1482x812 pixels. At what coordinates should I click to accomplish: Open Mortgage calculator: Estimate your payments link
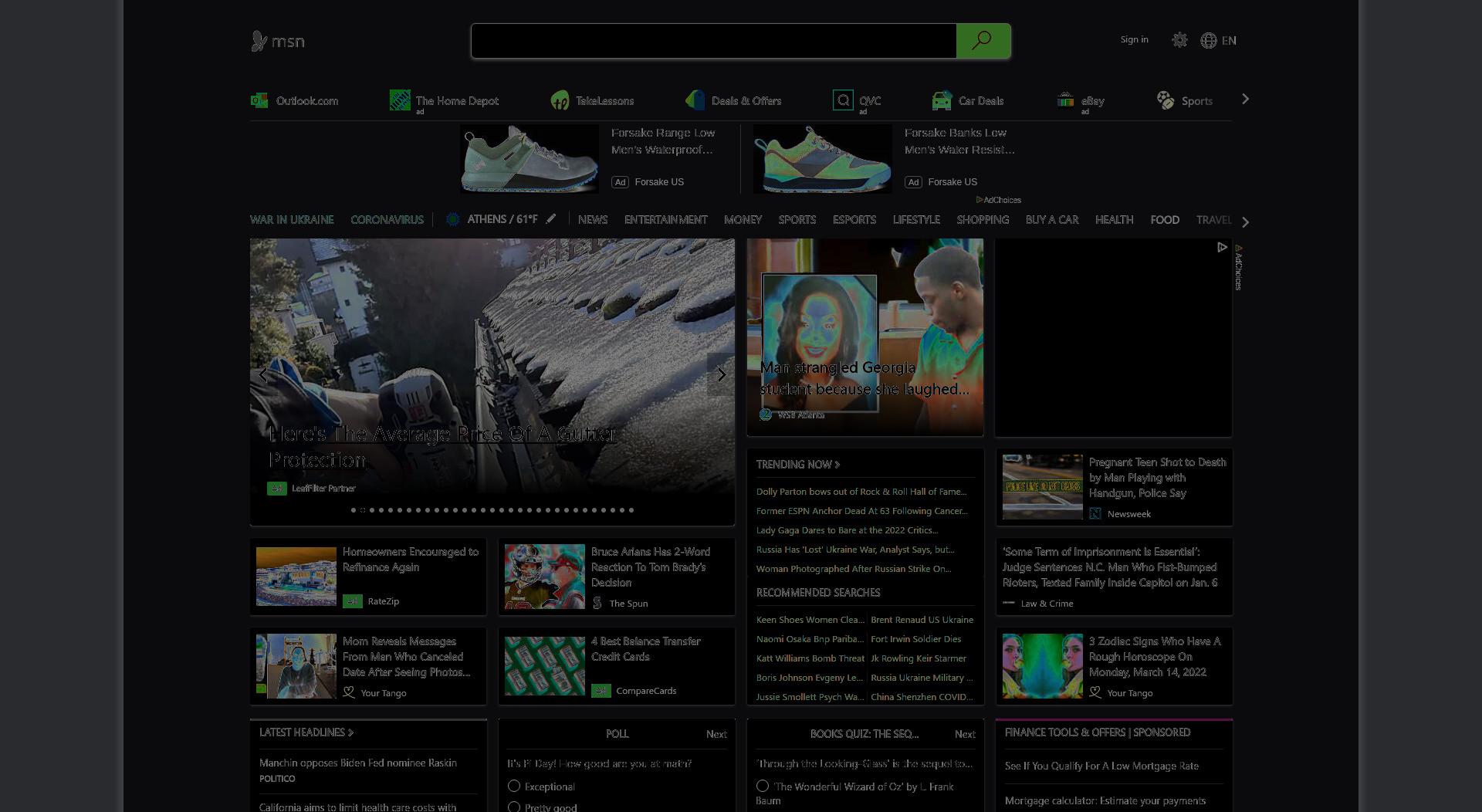tap(1105, 800)
